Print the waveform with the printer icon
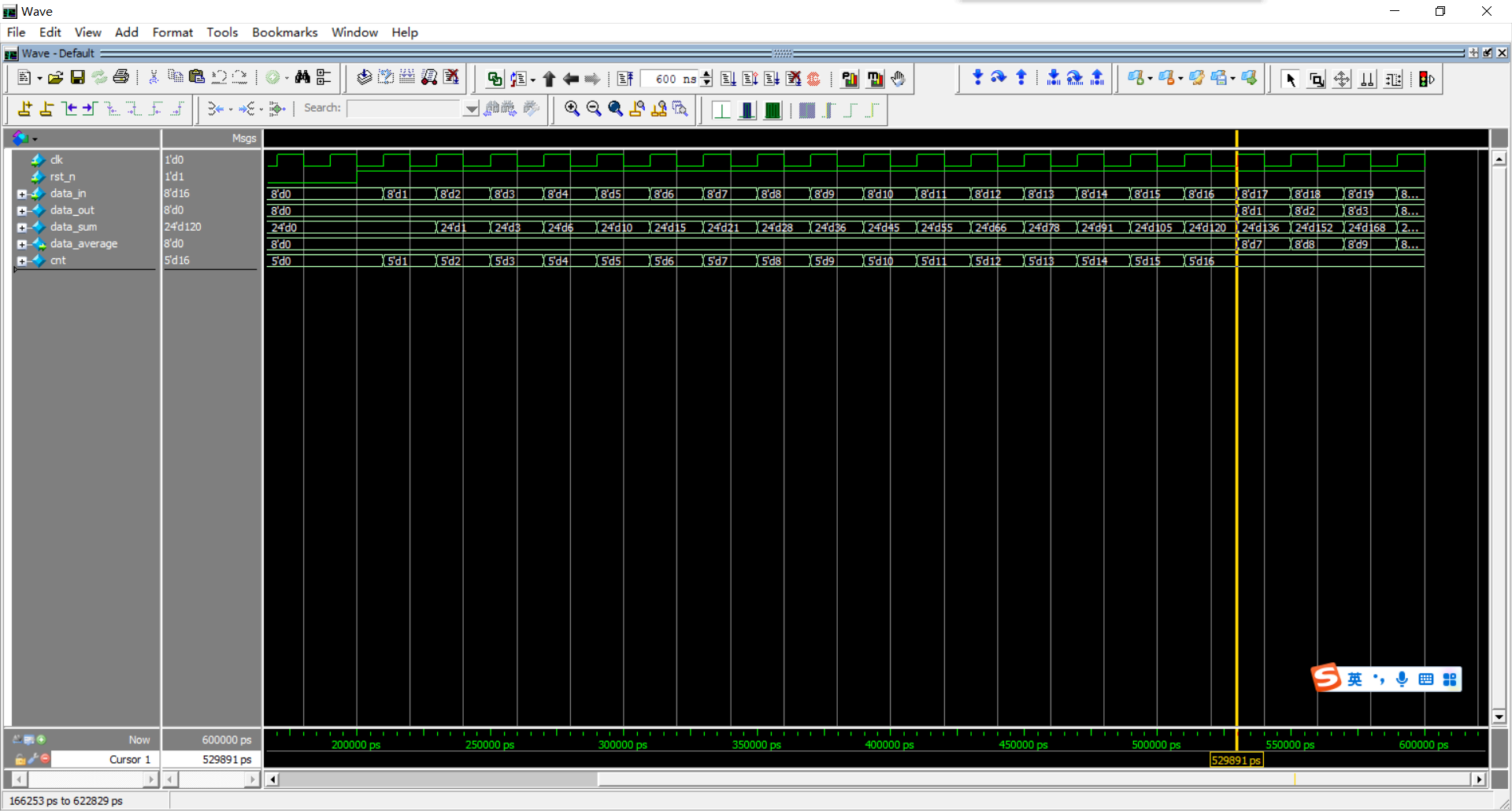1512x811 pixels. pyautogui.click(x=120, y=78)
